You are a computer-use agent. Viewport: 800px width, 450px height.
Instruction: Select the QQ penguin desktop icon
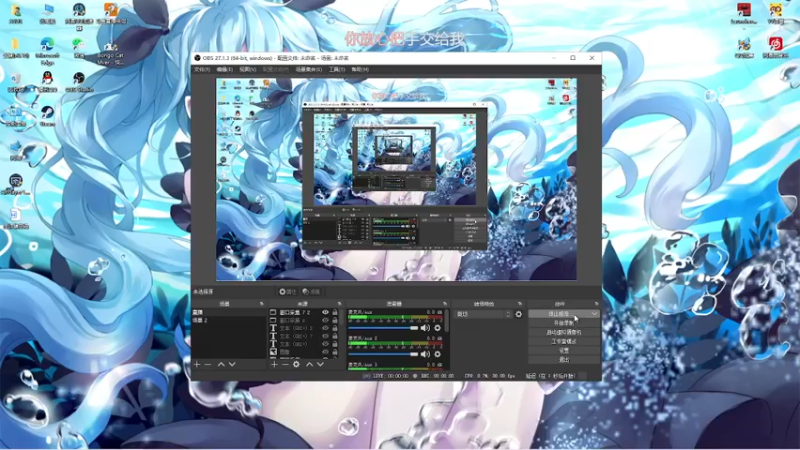coord(47,82)
